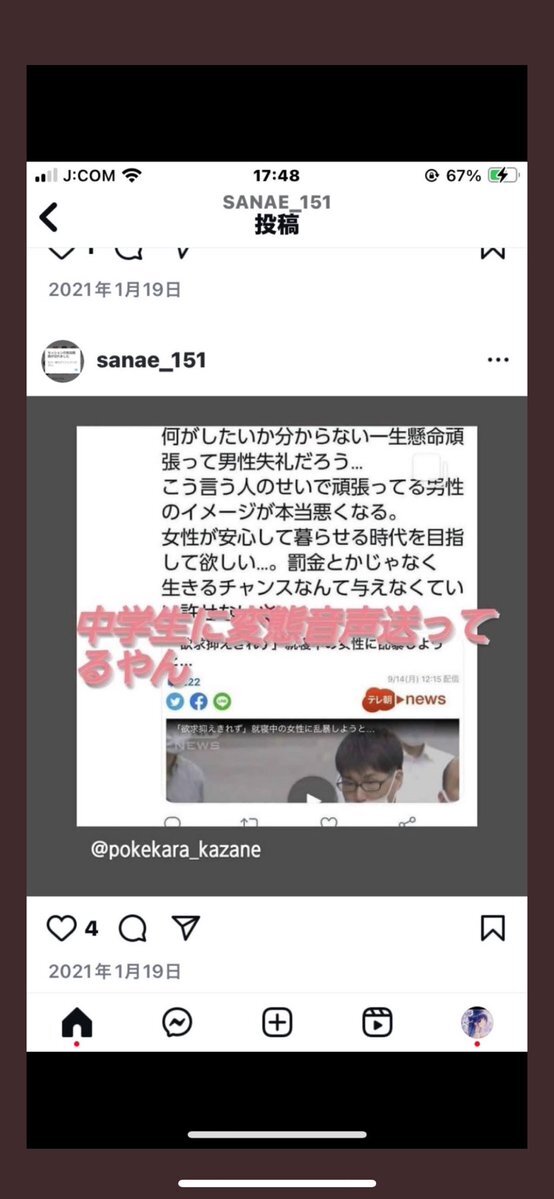Click the Facebook share icon in the post
This screenshot has height=1199, width=554.
click(199, 701)
